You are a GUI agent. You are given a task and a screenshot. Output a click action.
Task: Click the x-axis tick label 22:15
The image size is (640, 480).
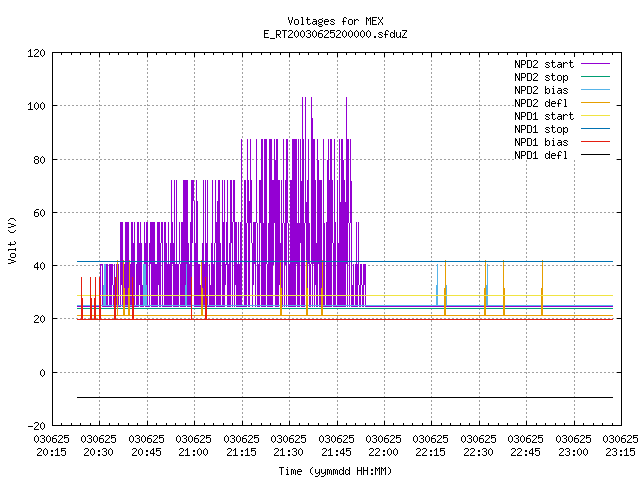431,452
